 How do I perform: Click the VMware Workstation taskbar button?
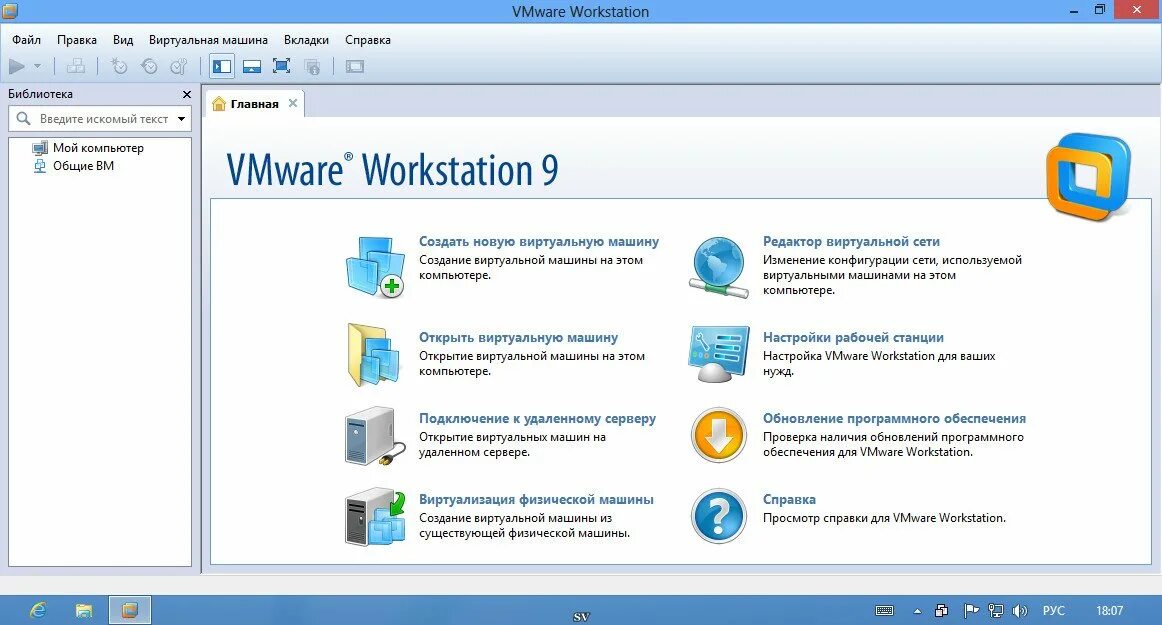coord(130,610)
